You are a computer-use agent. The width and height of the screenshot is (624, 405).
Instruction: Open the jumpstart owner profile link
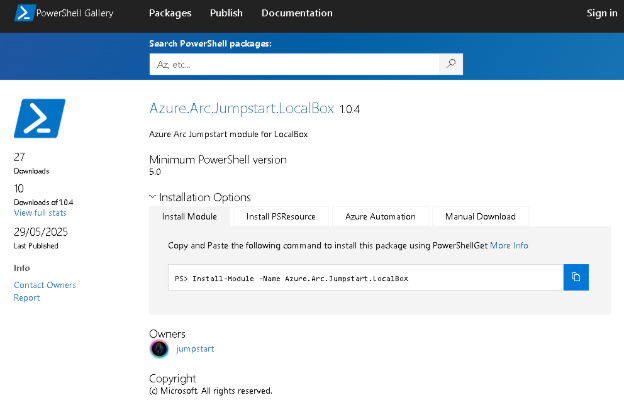(195, 349)
